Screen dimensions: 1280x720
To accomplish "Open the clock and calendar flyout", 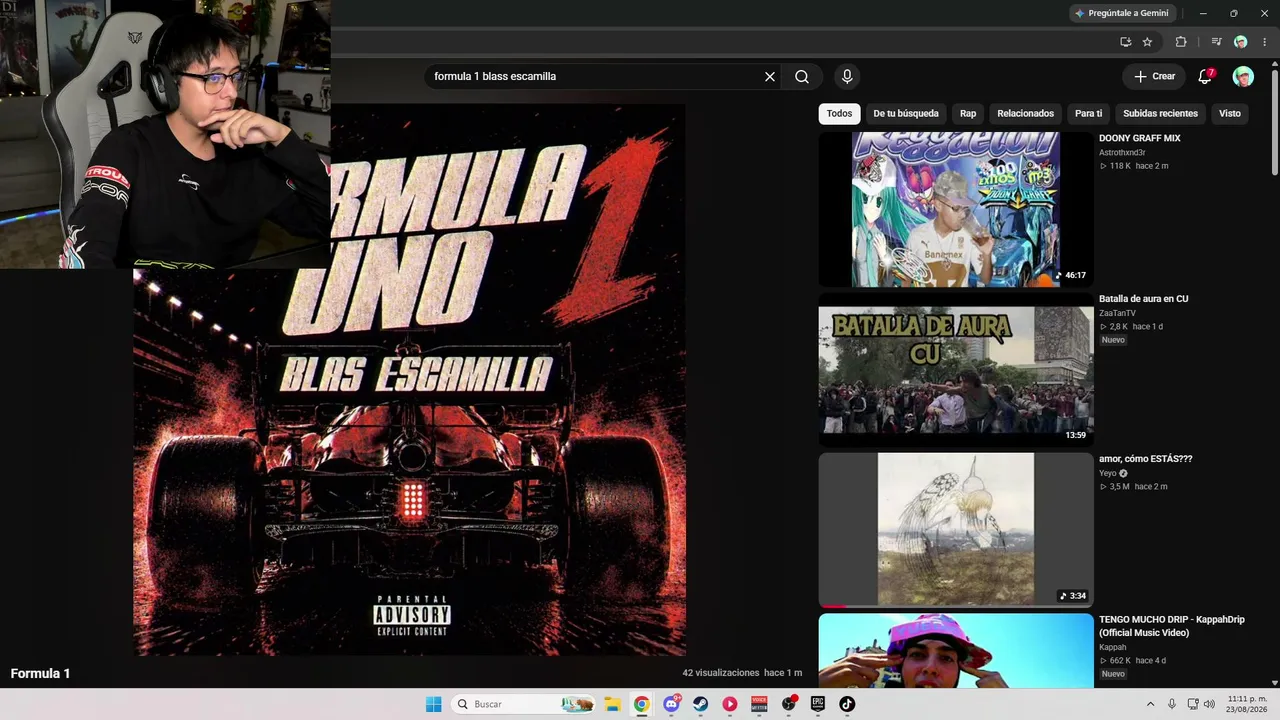I will 1247,704.
